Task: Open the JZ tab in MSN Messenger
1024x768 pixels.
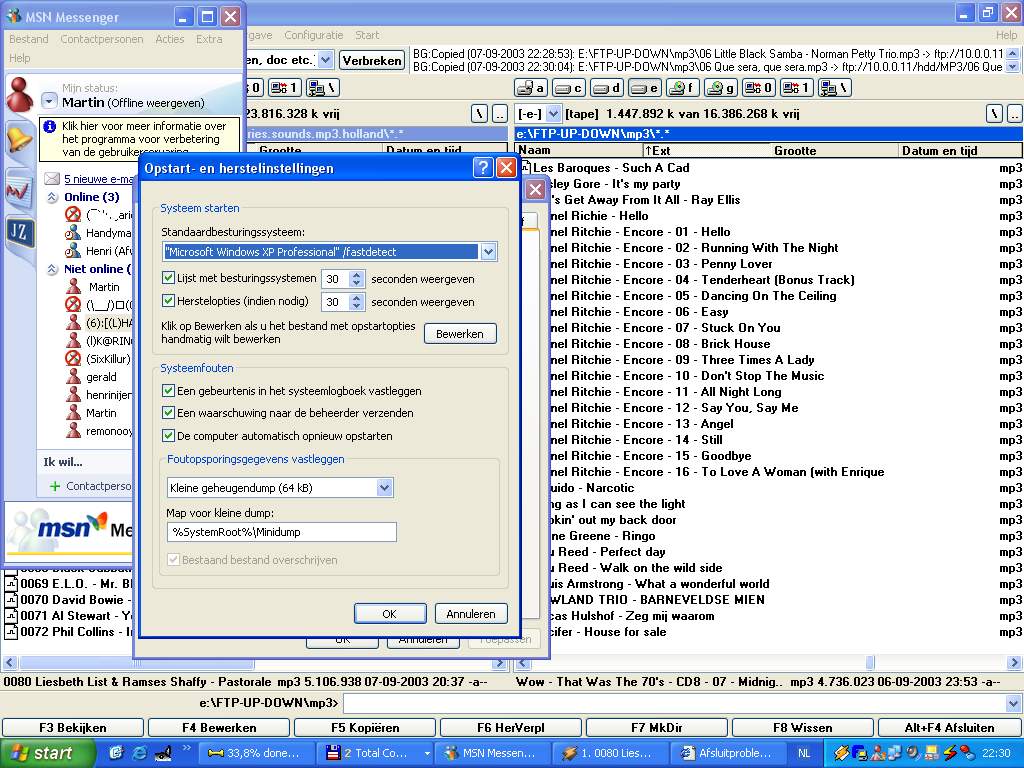Action: (x=20, y=232)
